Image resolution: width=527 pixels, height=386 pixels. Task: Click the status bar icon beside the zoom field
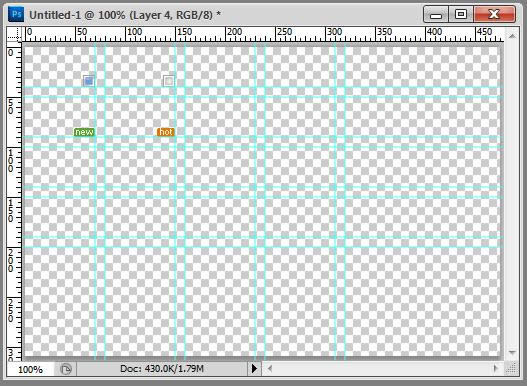click(66, 369)
